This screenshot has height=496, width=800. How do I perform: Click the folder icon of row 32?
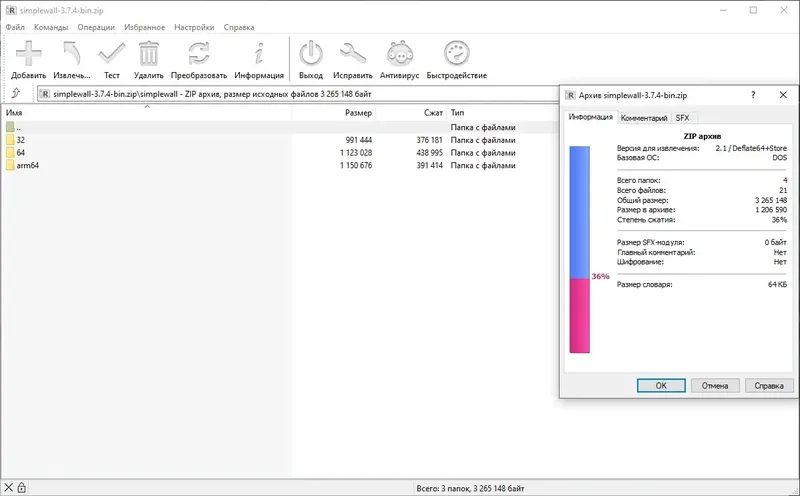[x=10, y=140]
